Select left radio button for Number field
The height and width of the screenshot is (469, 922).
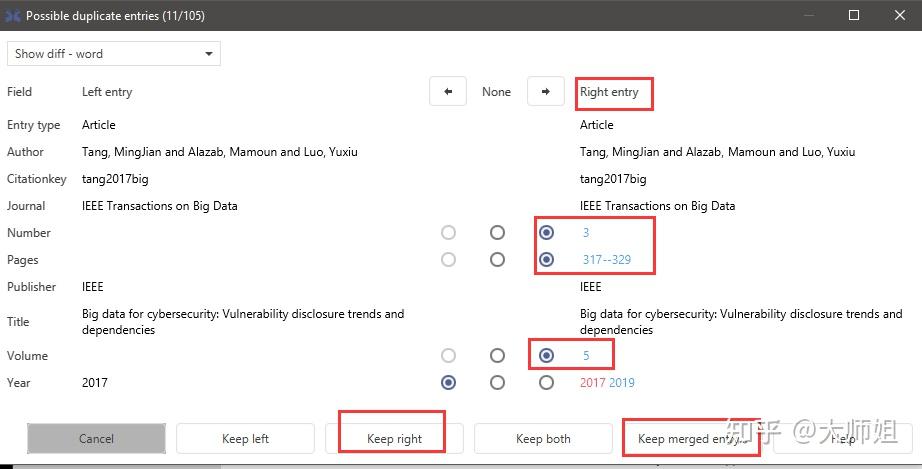448,233
